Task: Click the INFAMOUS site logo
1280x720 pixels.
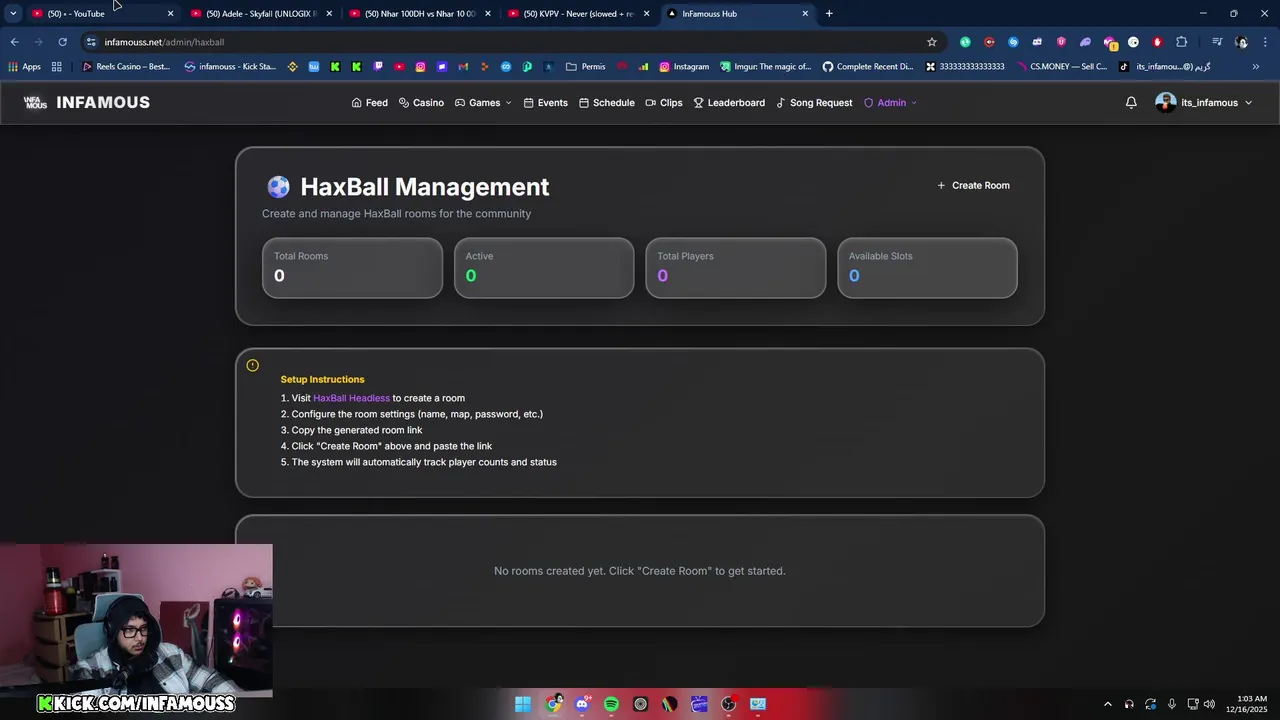Action: tap(87, 103)
